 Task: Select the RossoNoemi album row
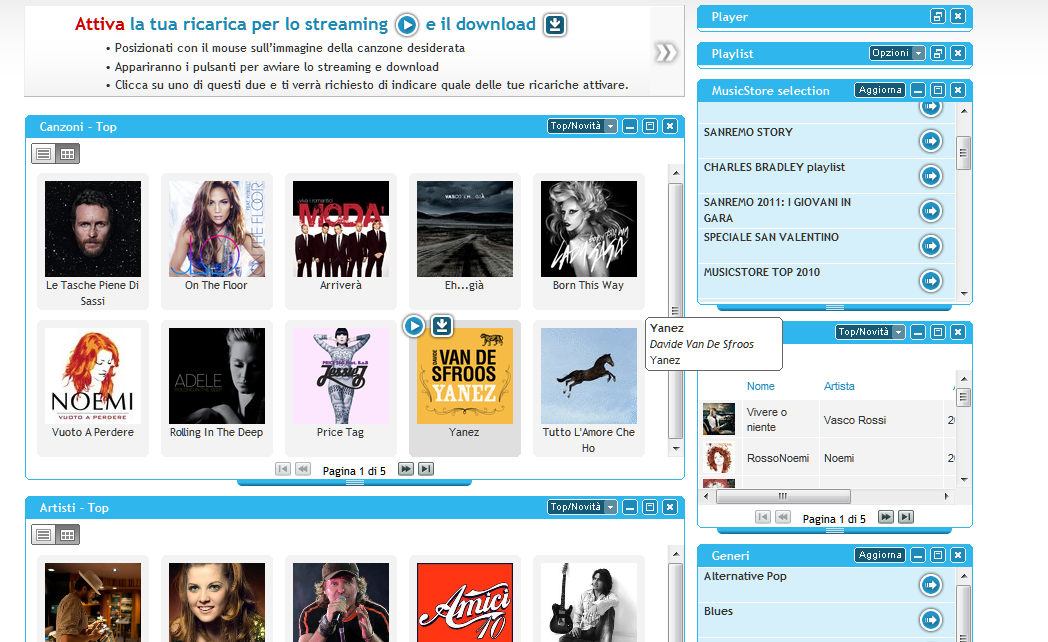tap(827, 458)
